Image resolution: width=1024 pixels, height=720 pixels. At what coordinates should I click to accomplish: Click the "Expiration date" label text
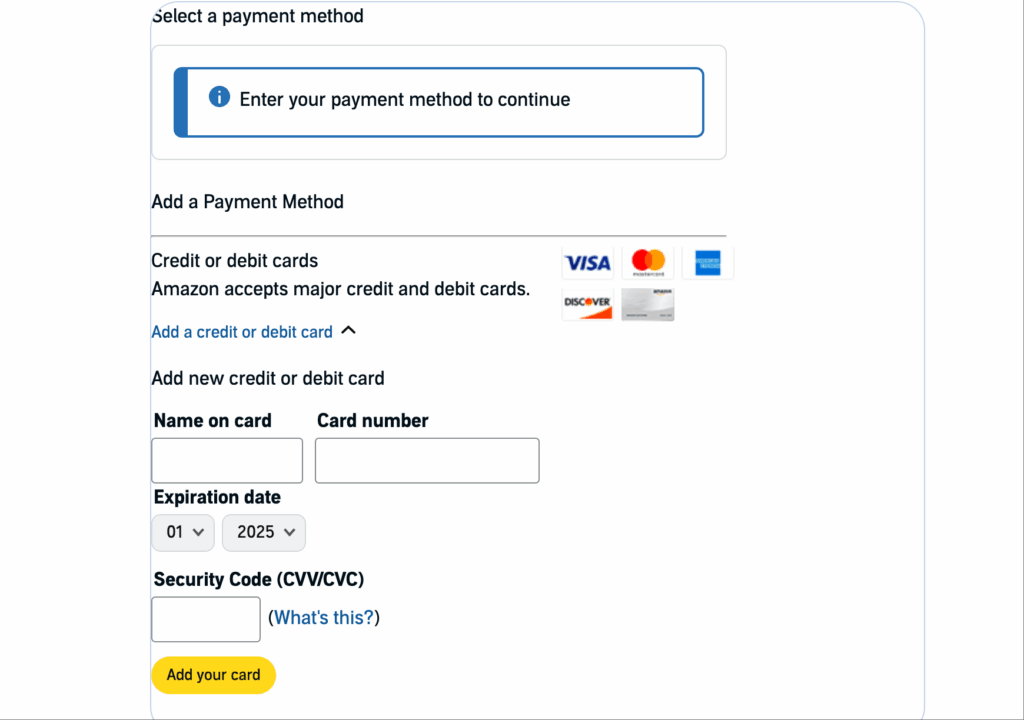point(217,497)
